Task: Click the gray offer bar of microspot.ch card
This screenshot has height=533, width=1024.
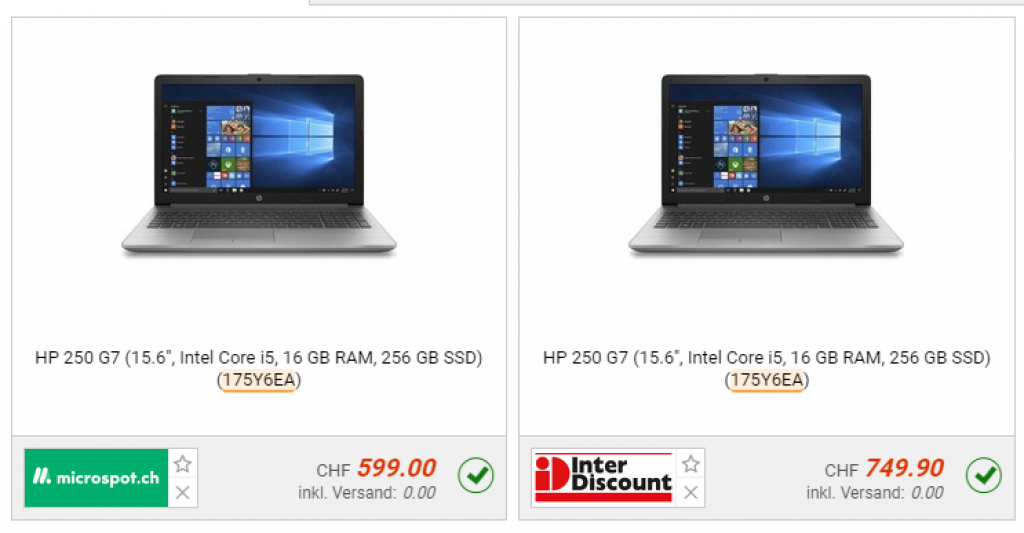Action: [x=259, y=478]
